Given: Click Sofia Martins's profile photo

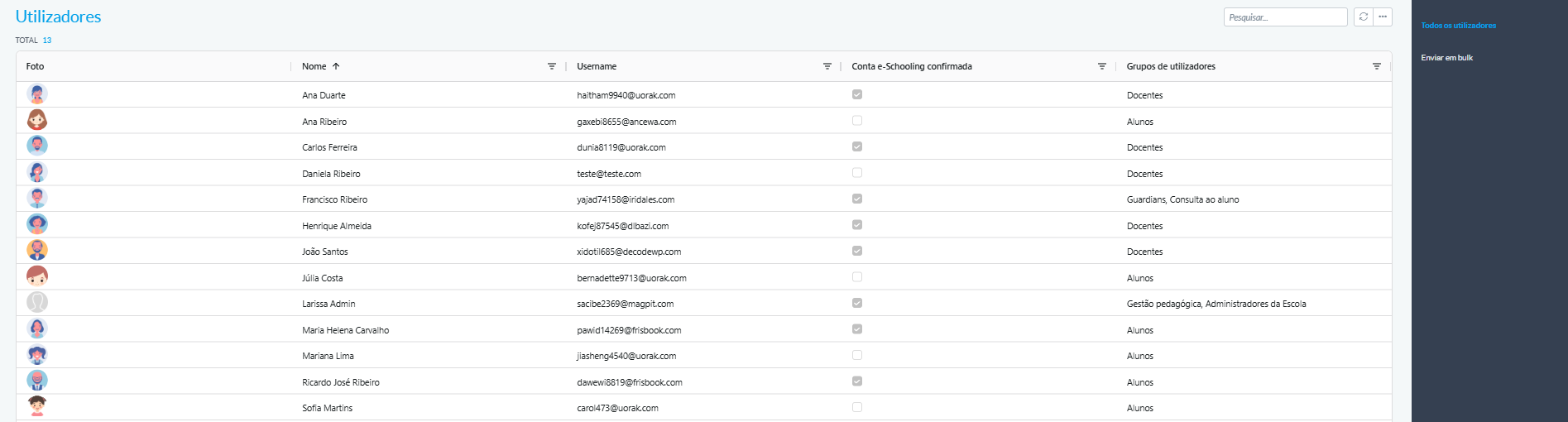Looking at the screenshot, I should point(37,406).
